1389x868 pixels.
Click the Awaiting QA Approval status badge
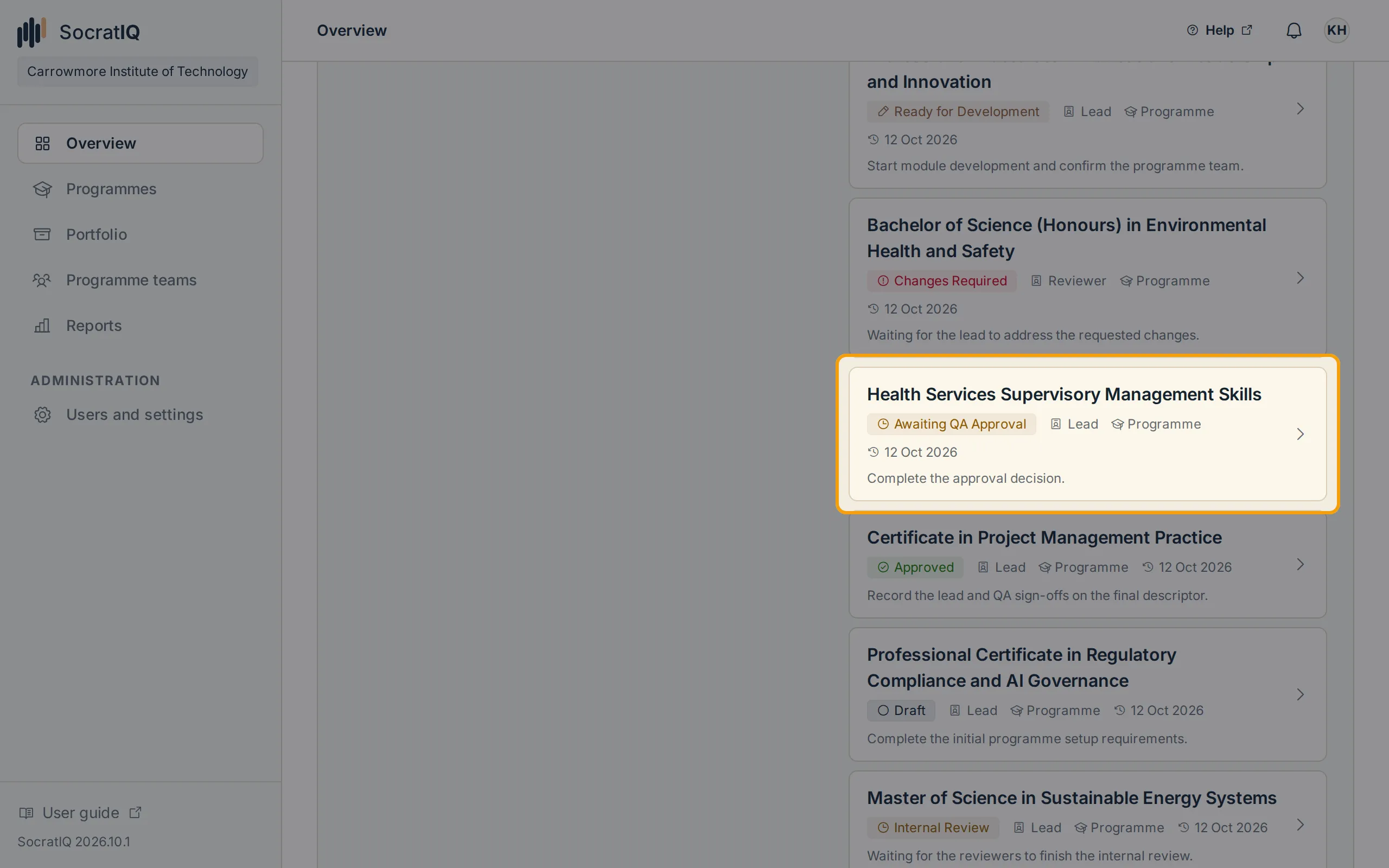click(951, 424)
